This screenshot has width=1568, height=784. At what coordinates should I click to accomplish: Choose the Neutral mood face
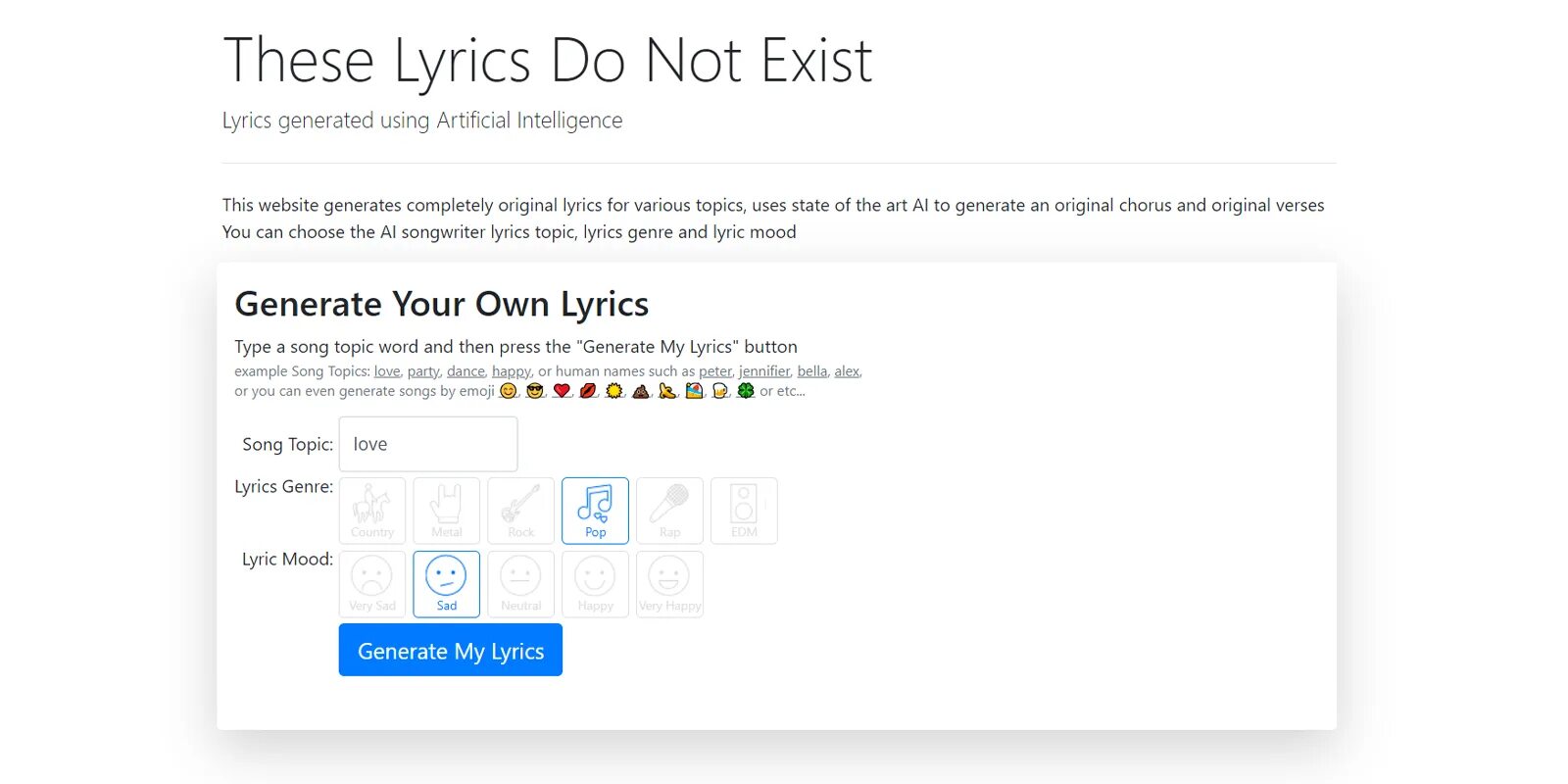521,584
